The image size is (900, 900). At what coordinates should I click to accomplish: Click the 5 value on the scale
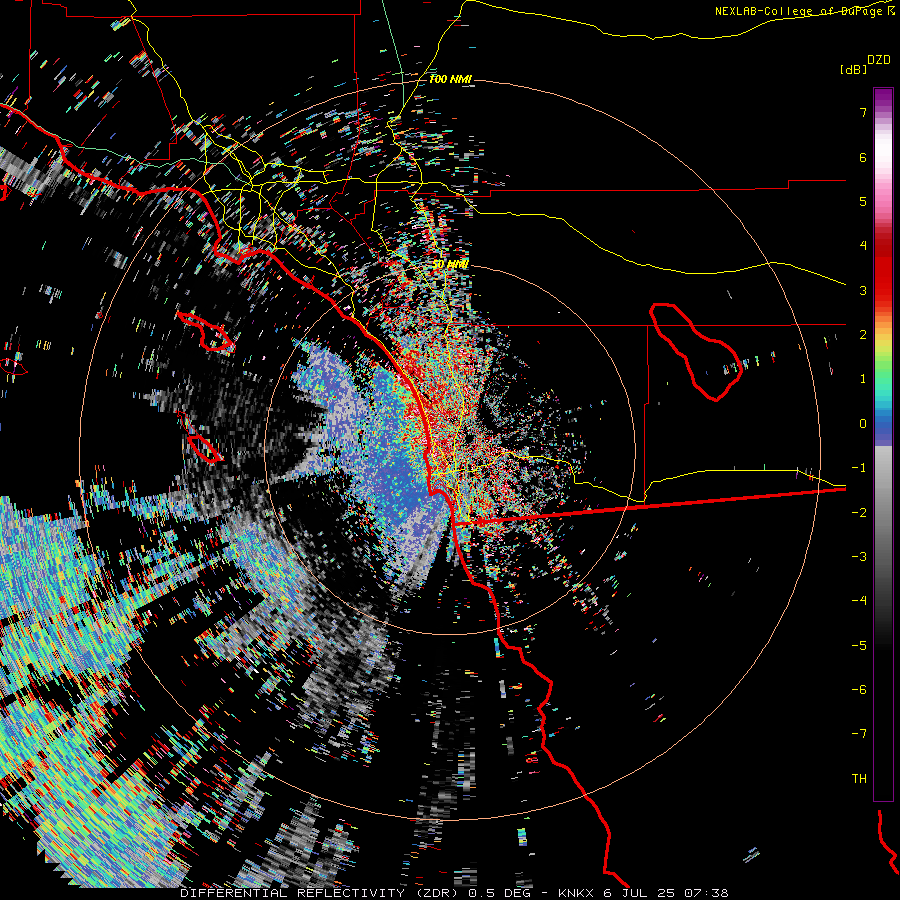[863, 201]
